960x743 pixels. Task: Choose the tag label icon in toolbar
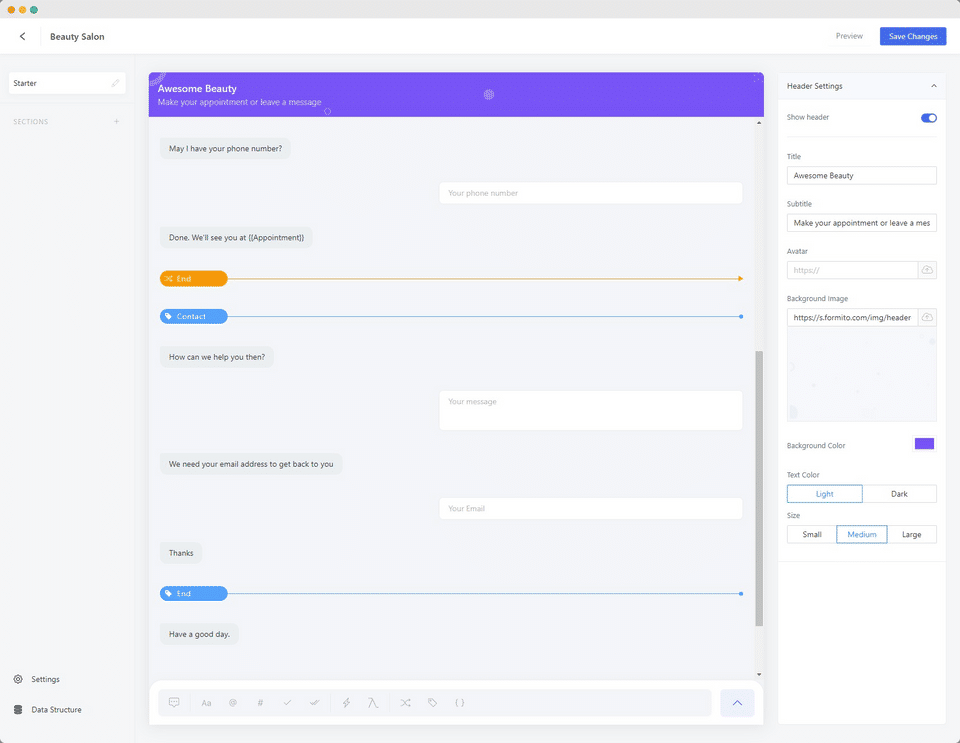432,703
